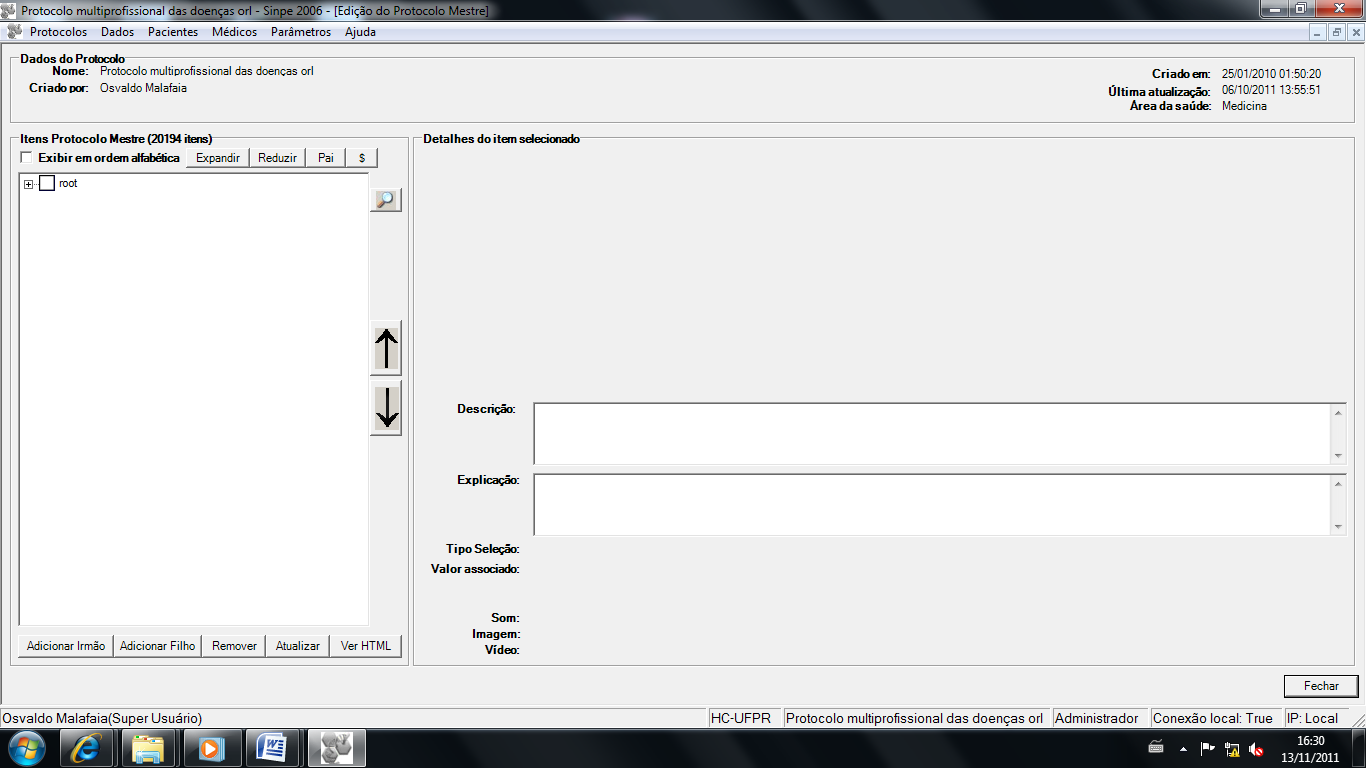This screenshot has height=768, width=1366.
Task: Open the Ajuda menu
Action: [360, 32]
